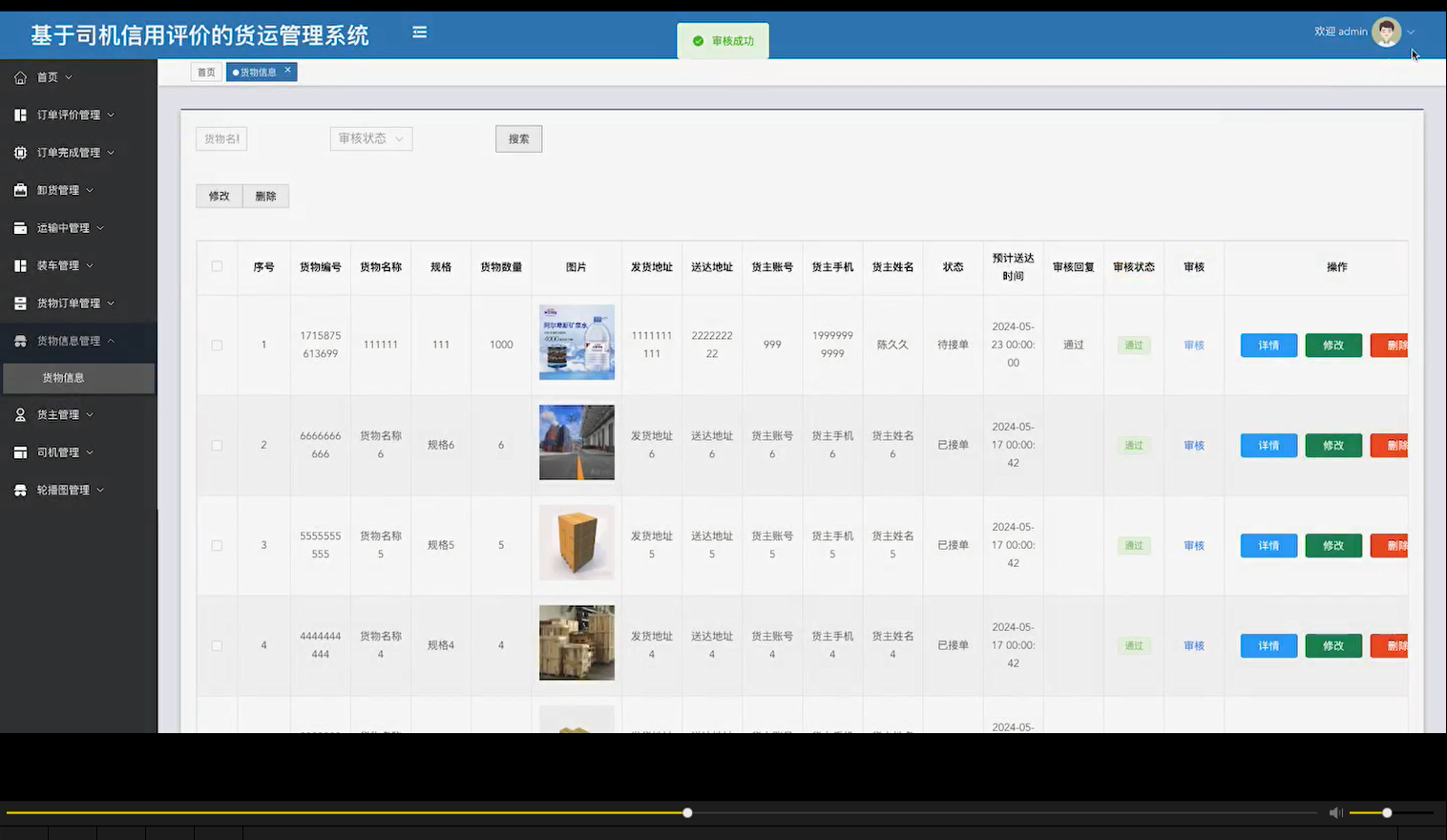The width and height of the screenshot is (1447, 840).
Task: Open the 审核状态 dropdown
Action: 370,138
